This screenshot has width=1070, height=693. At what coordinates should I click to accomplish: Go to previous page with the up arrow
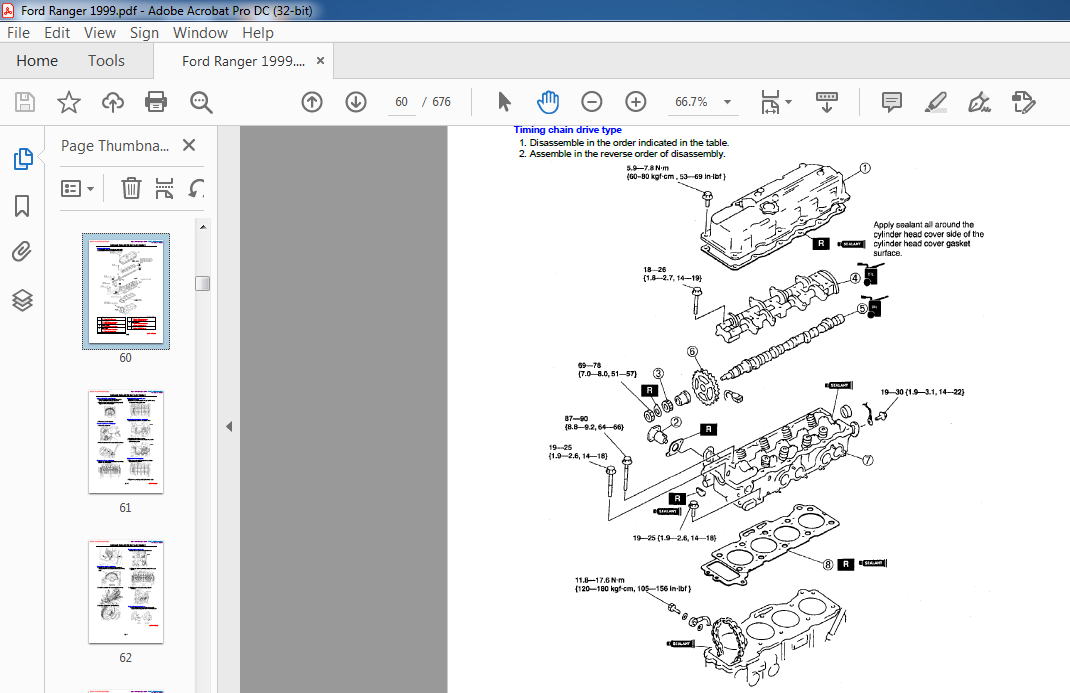point(312,102)
